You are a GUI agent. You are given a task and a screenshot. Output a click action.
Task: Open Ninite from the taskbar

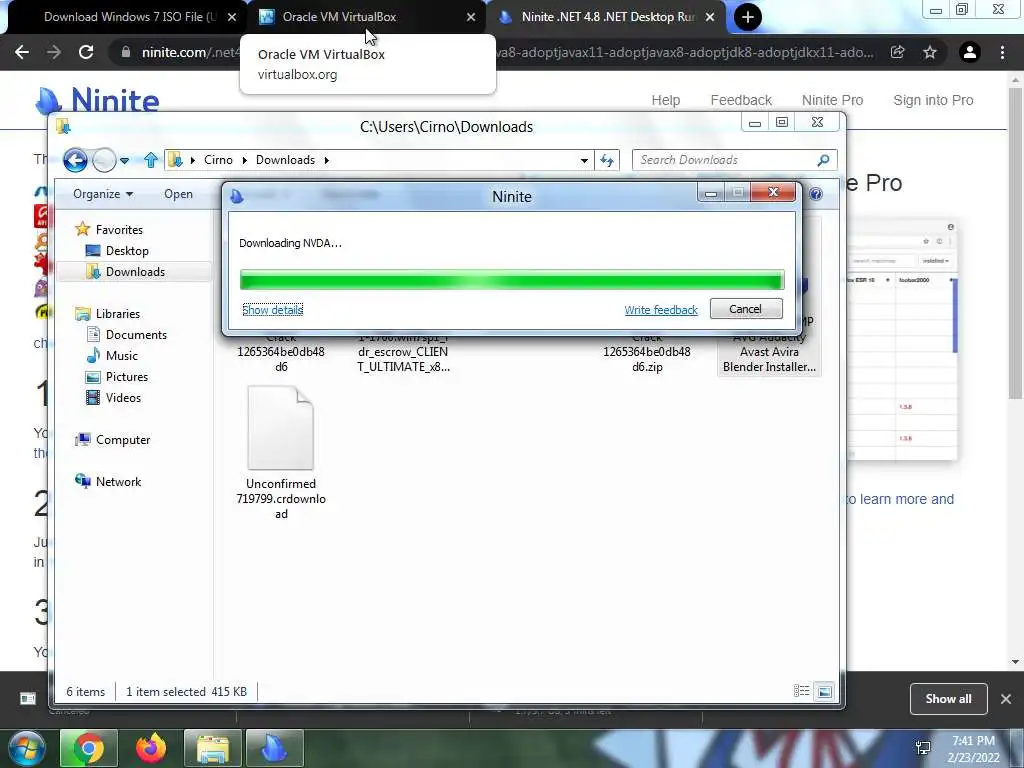point(275,748)
